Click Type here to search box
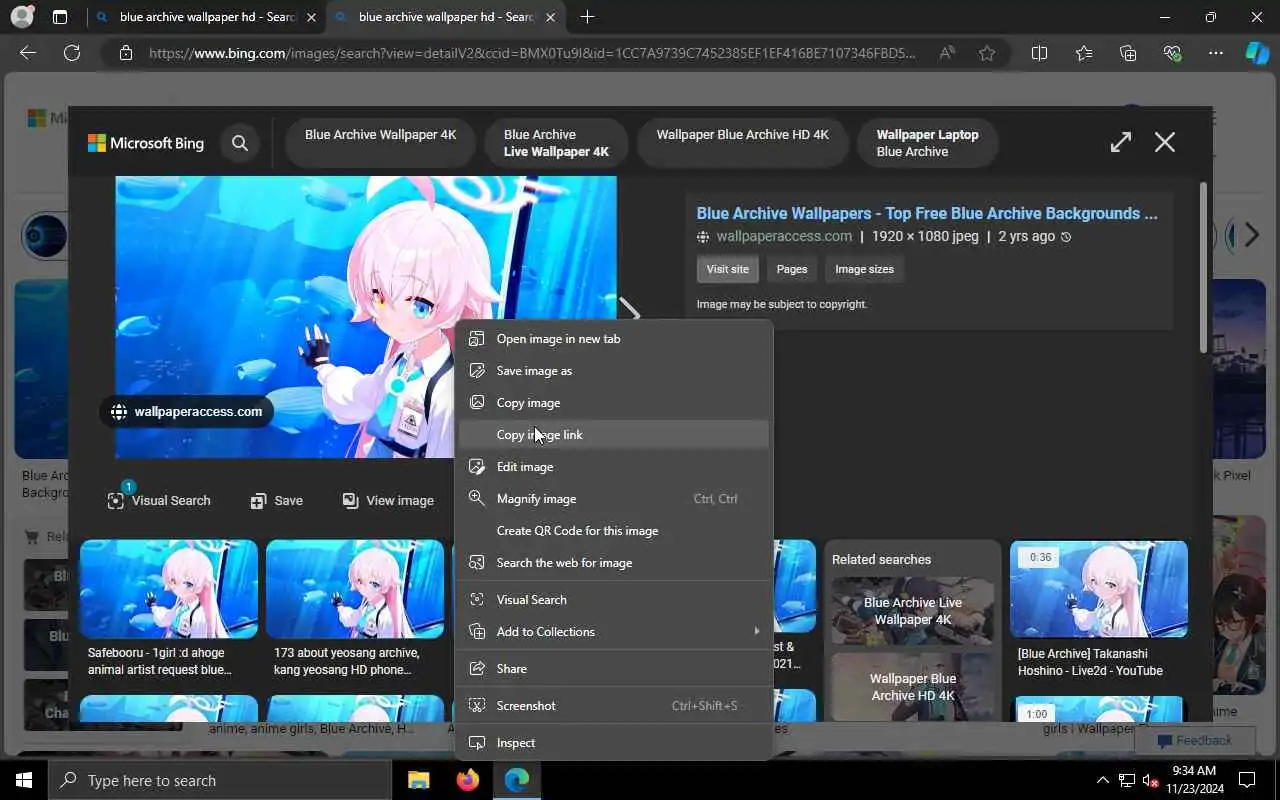This screenshot has width=1280, height=800. point(220,780)
